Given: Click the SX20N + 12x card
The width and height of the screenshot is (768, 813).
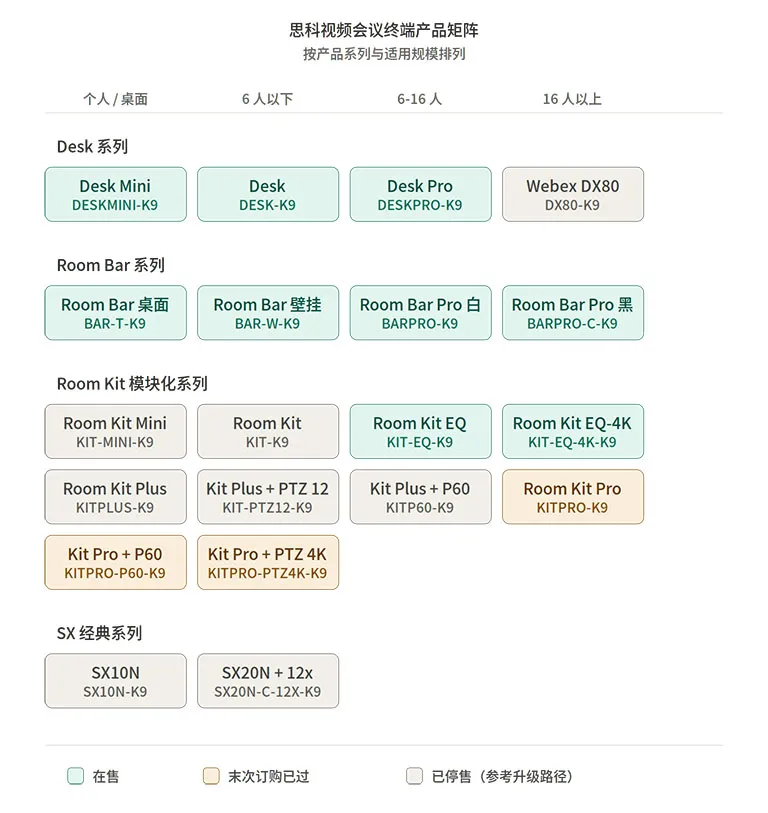Looking at the screenshot, I should (x=268, y=681).
